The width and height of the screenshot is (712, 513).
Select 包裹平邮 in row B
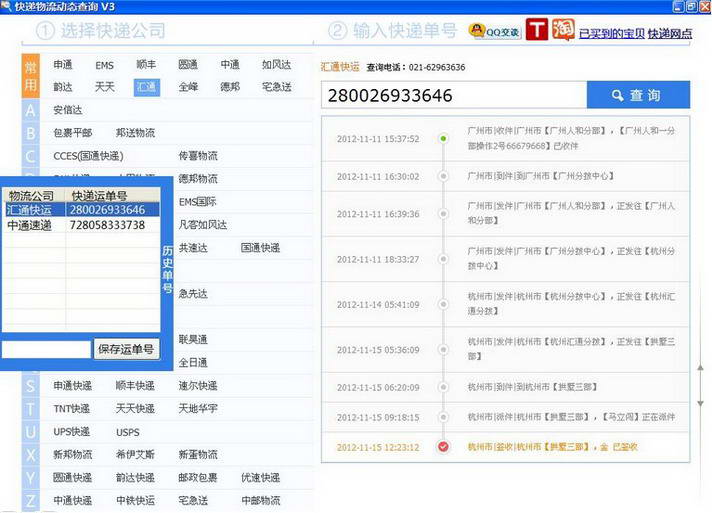(x=73, y=133)
